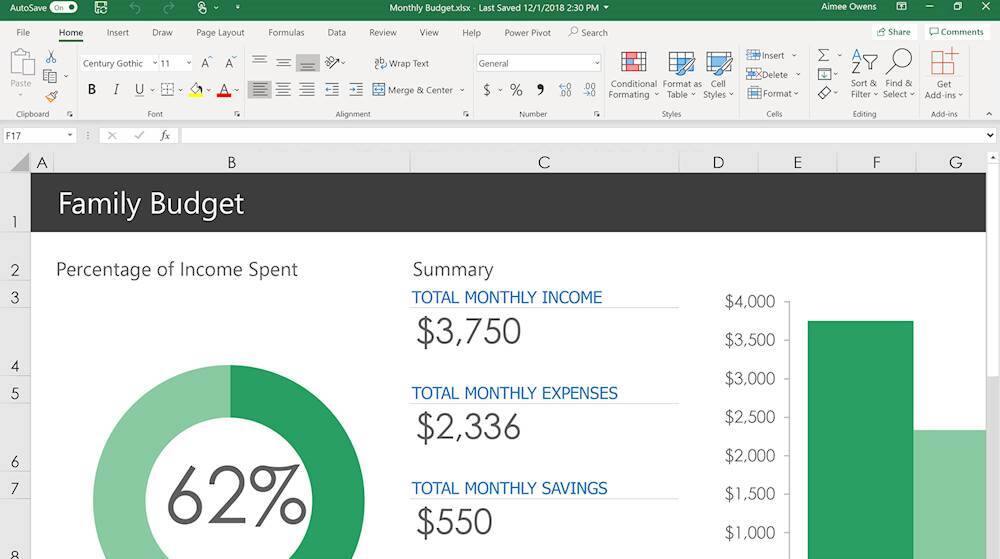Viewport: 1000px width, 559px height.
Task: Click the Cut scissors icon
Action: 51,57
